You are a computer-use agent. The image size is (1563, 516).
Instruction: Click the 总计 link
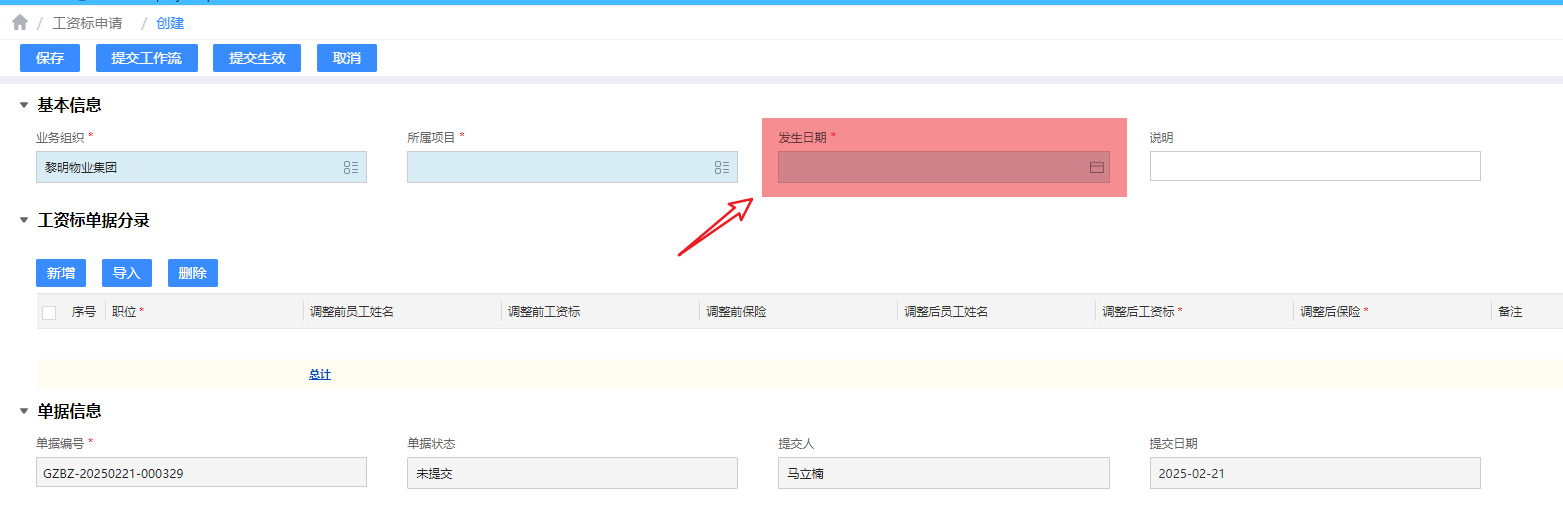pos(320,375)
